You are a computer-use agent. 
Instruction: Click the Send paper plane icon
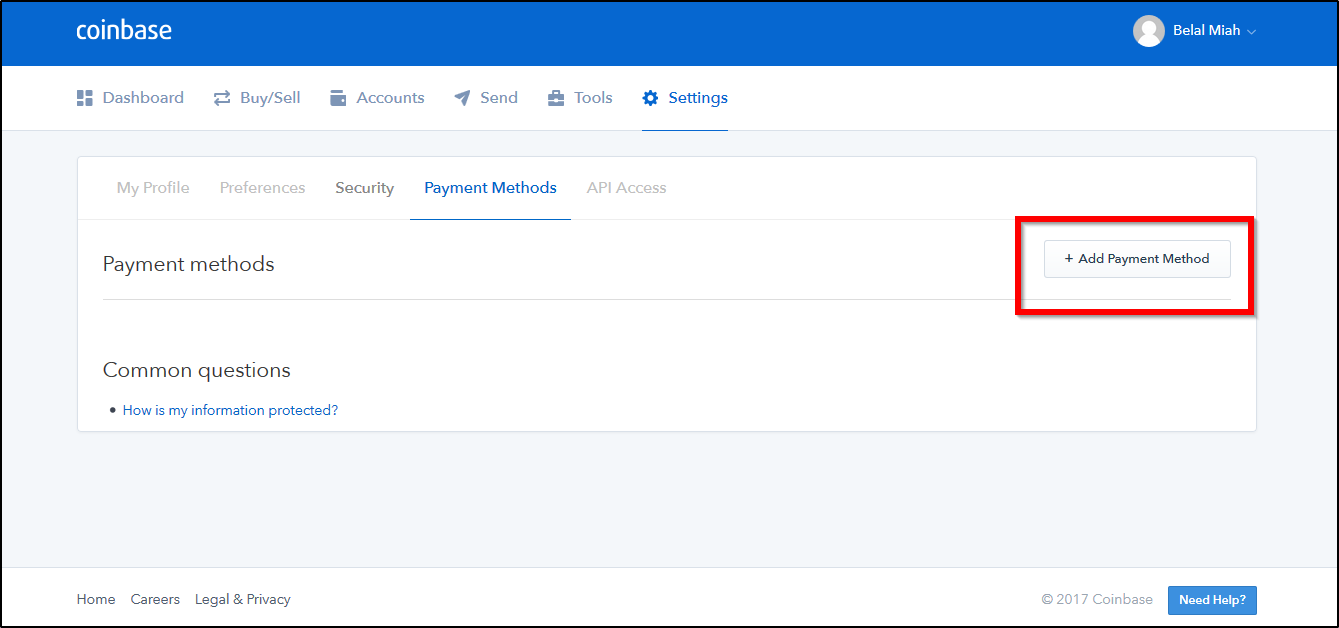coord(462,98)
